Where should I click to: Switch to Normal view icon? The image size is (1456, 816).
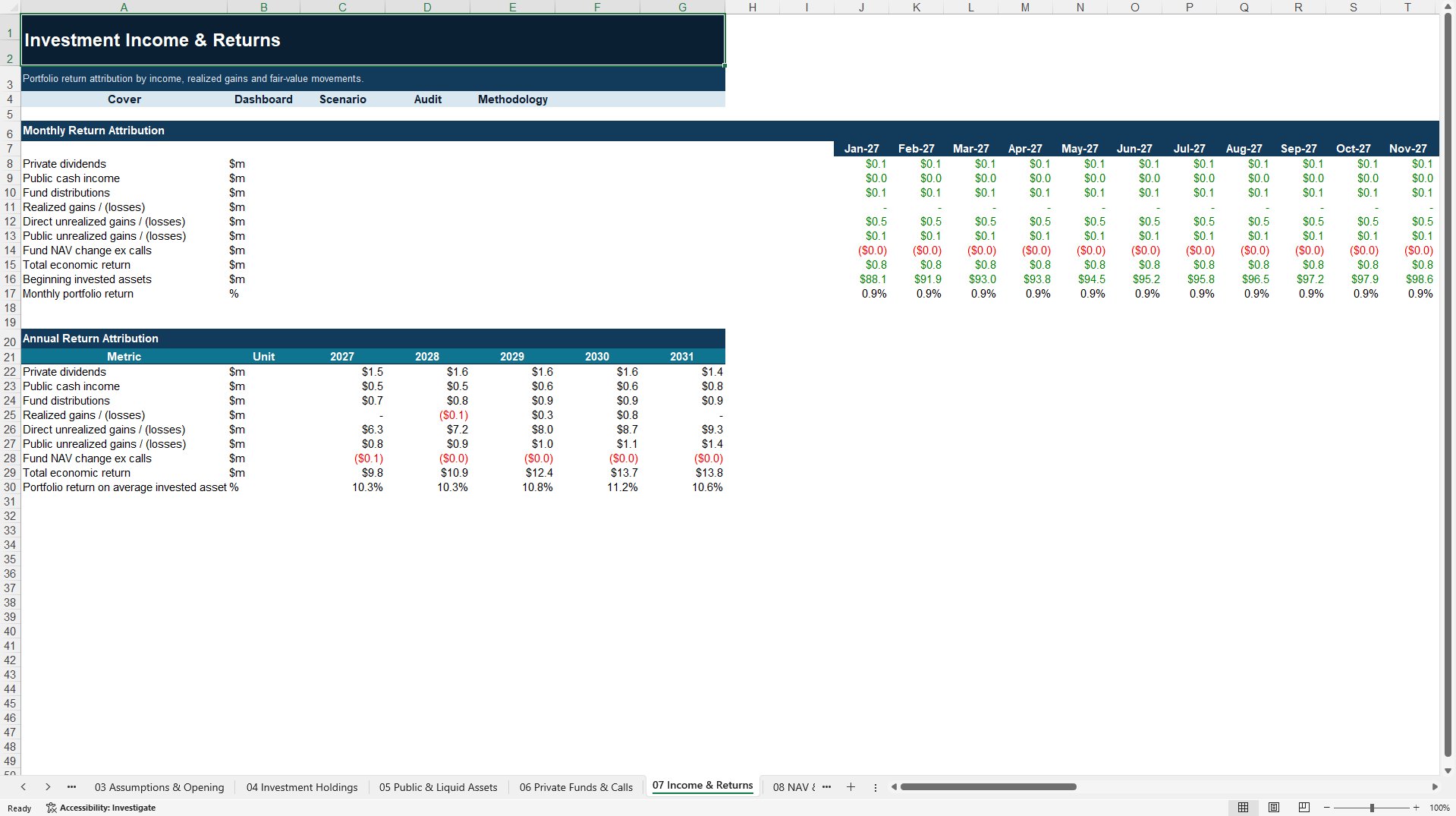point(1243,808)
